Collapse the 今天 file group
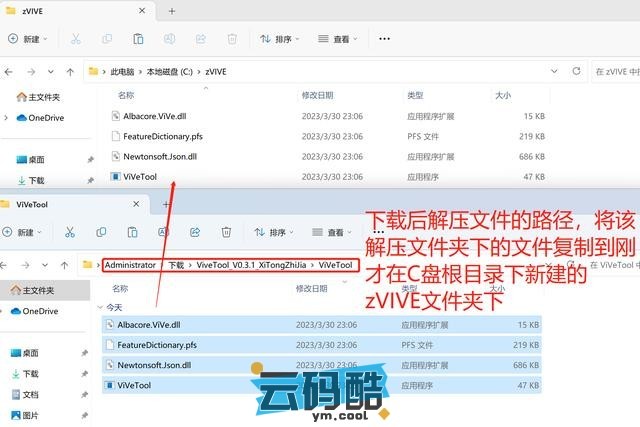Image resolution: width=640 pixels, height=427 pixels. pos(100,307)
